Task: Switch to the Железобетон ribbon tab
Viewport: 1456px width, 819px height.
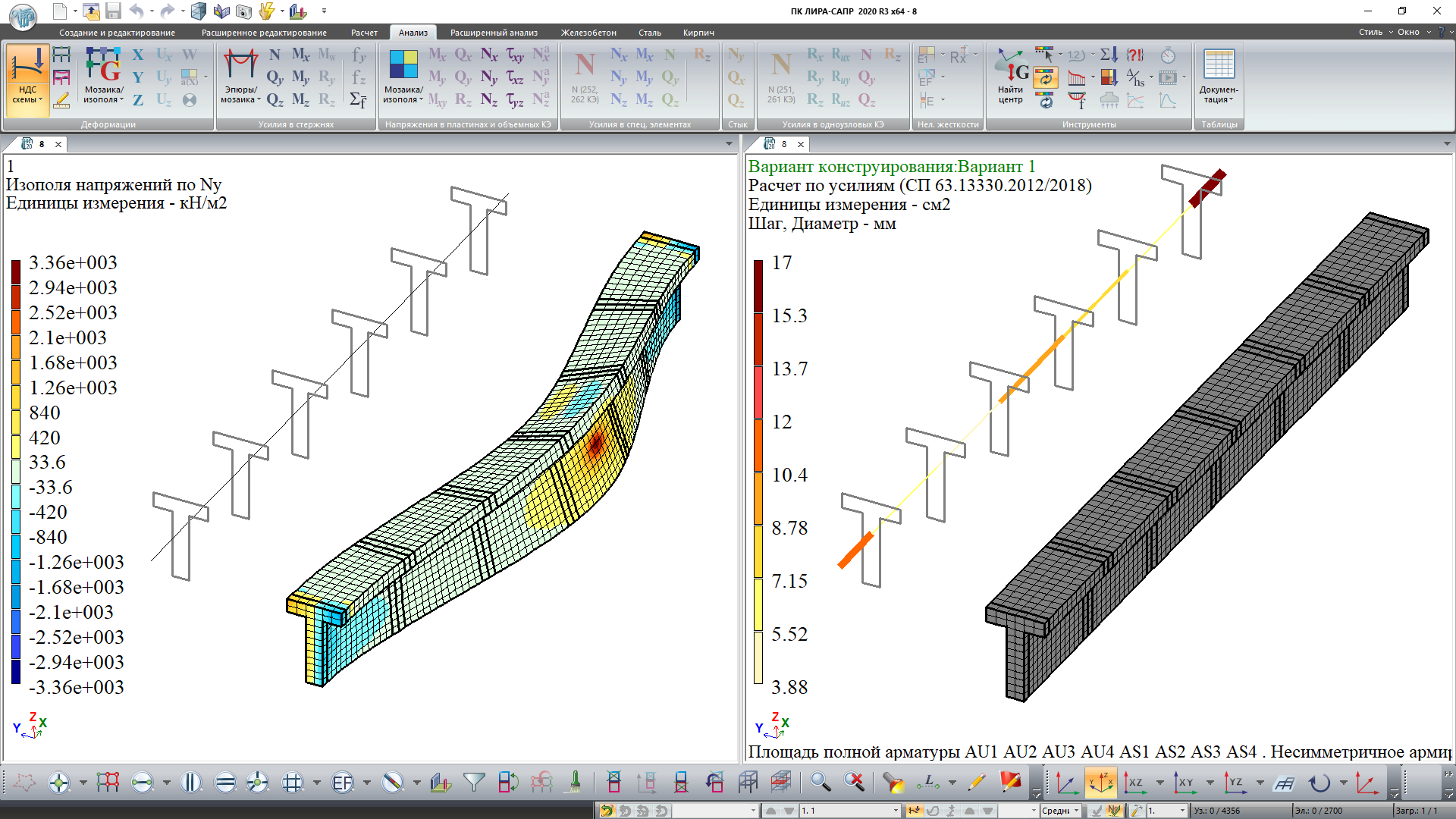Action: pos(588,33)
